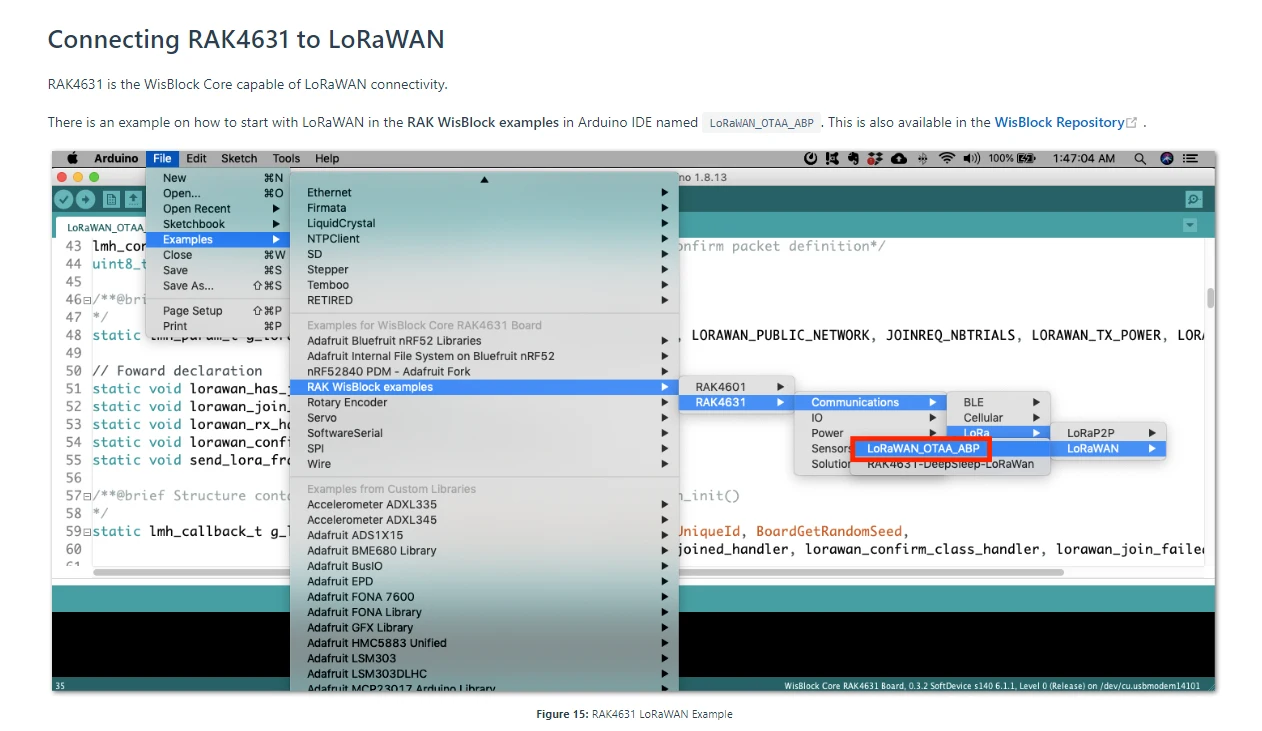Image resolution: width=1262 pixels, height=731 pixels.
Task: Click the Open sketch toolbar icon
Action: tap(132, 199)
